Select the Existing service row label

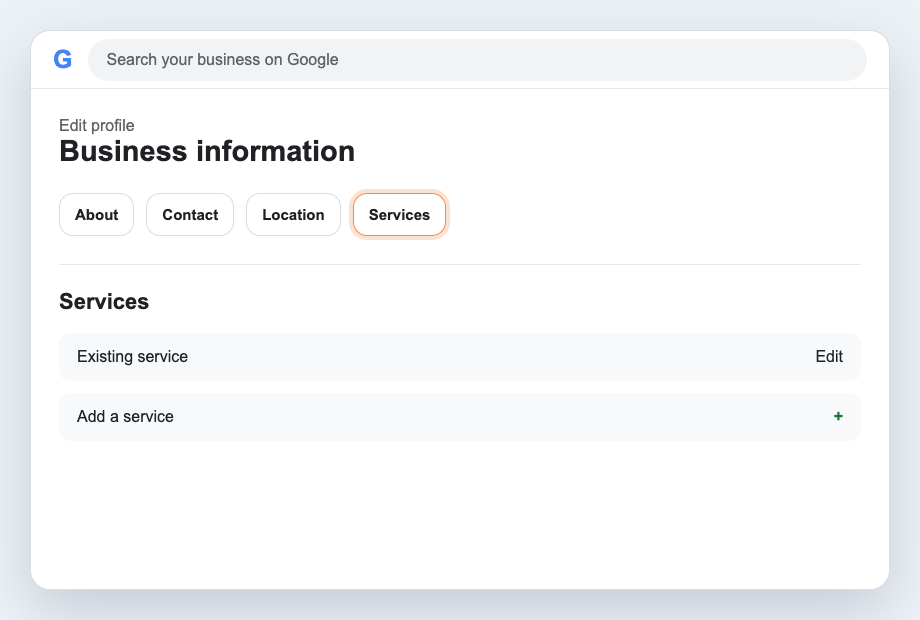(x=133, y=357)
